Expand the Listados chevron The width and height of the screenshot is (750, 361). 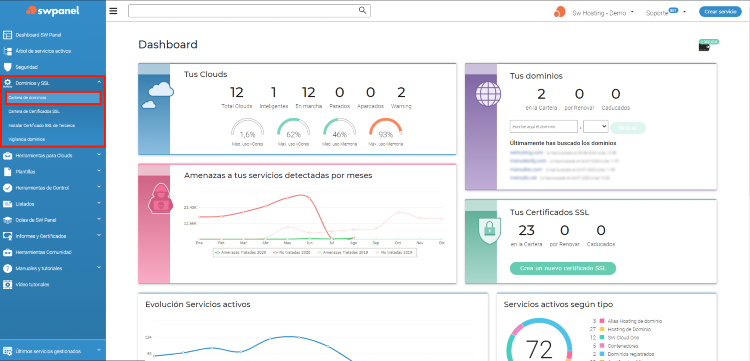[x=99, y=203]
